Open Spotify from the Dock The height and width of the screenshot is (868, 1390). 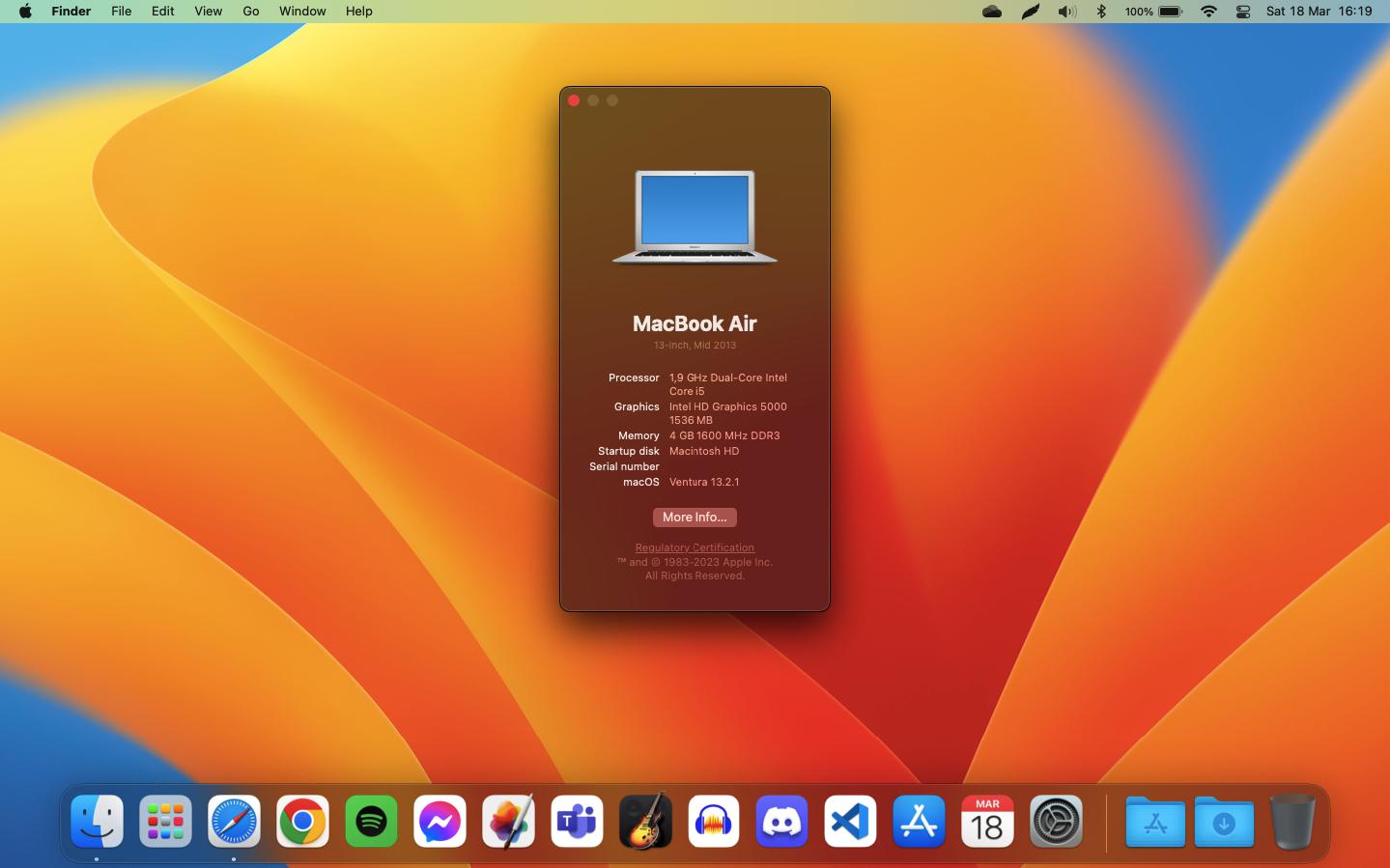371,821
